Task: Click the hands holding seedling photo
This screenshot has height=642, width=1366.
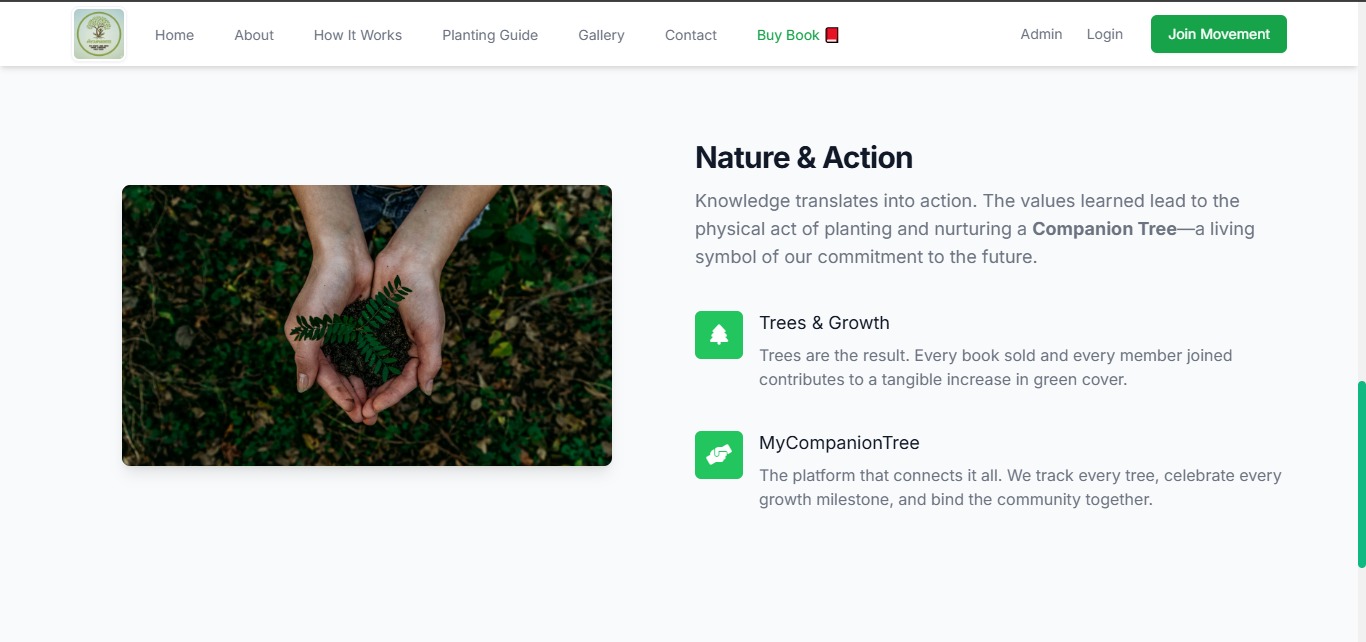Action: [x=367, y=325]
